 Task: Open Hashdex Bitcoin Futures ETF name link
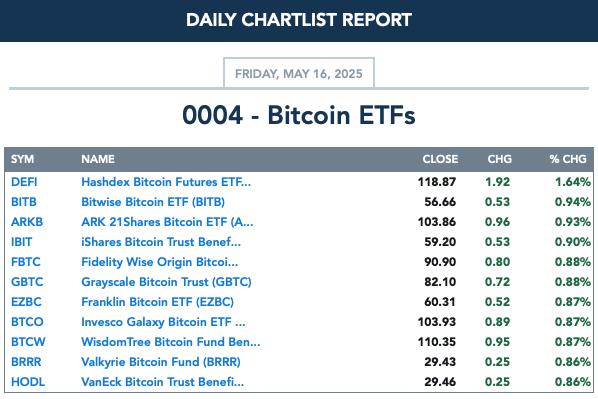point(166,182)
